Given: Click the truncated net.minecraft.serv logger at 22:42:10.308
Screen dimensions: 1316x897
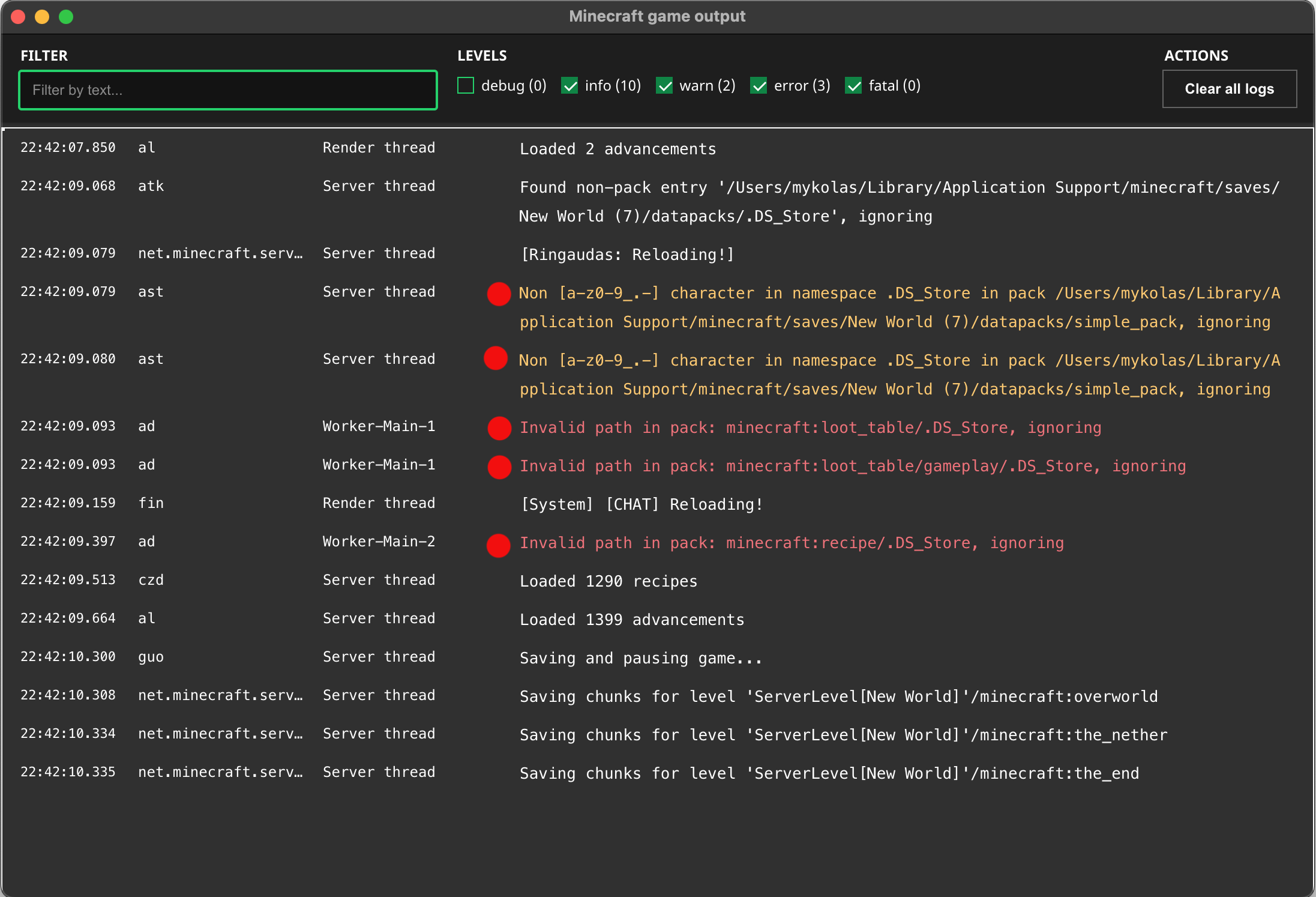Looking at the screenshot, I should (x=220, y=695).
